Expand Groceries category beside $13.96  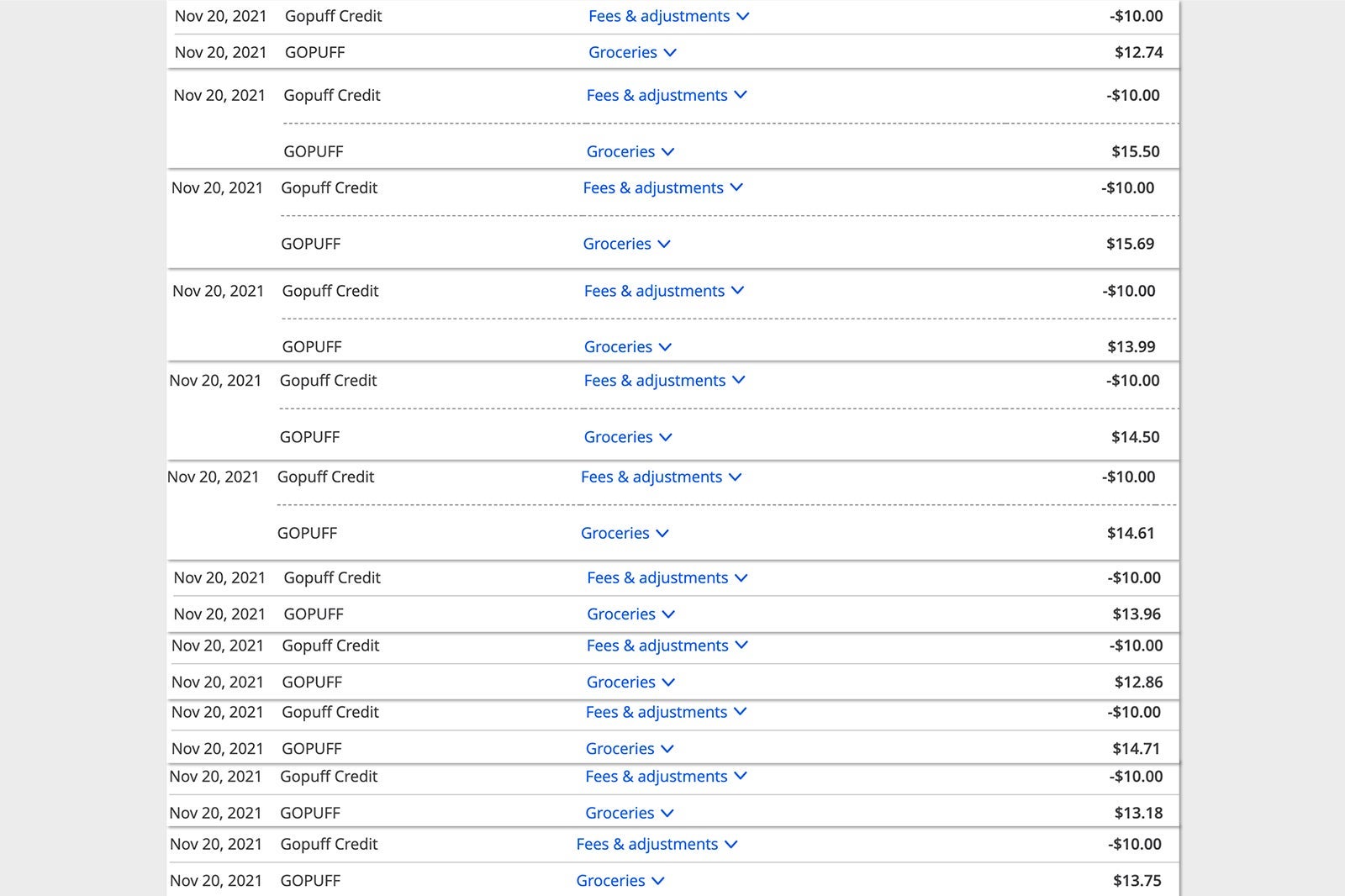pyautogui.click(x=630, y=614)
